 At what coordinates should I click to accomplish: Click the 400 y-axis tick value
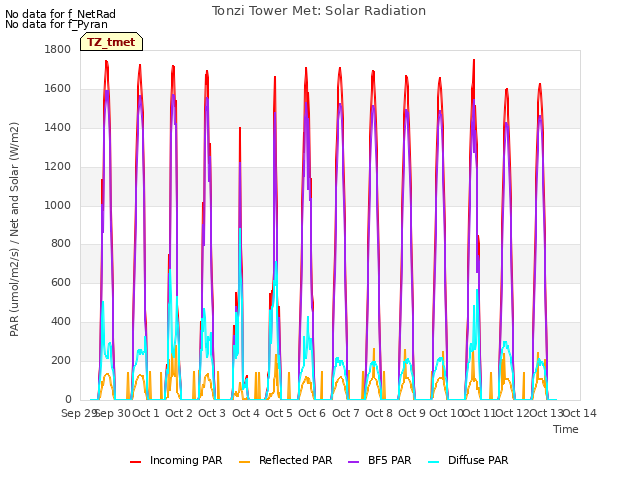tap(61, 322)
